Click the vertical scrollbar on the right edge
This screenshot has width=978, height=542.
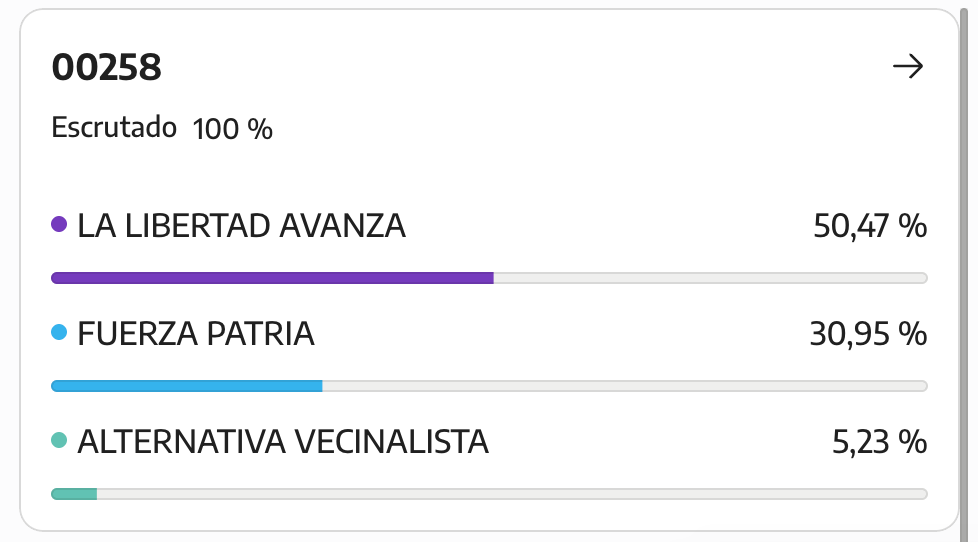click(x=967, y=271)
